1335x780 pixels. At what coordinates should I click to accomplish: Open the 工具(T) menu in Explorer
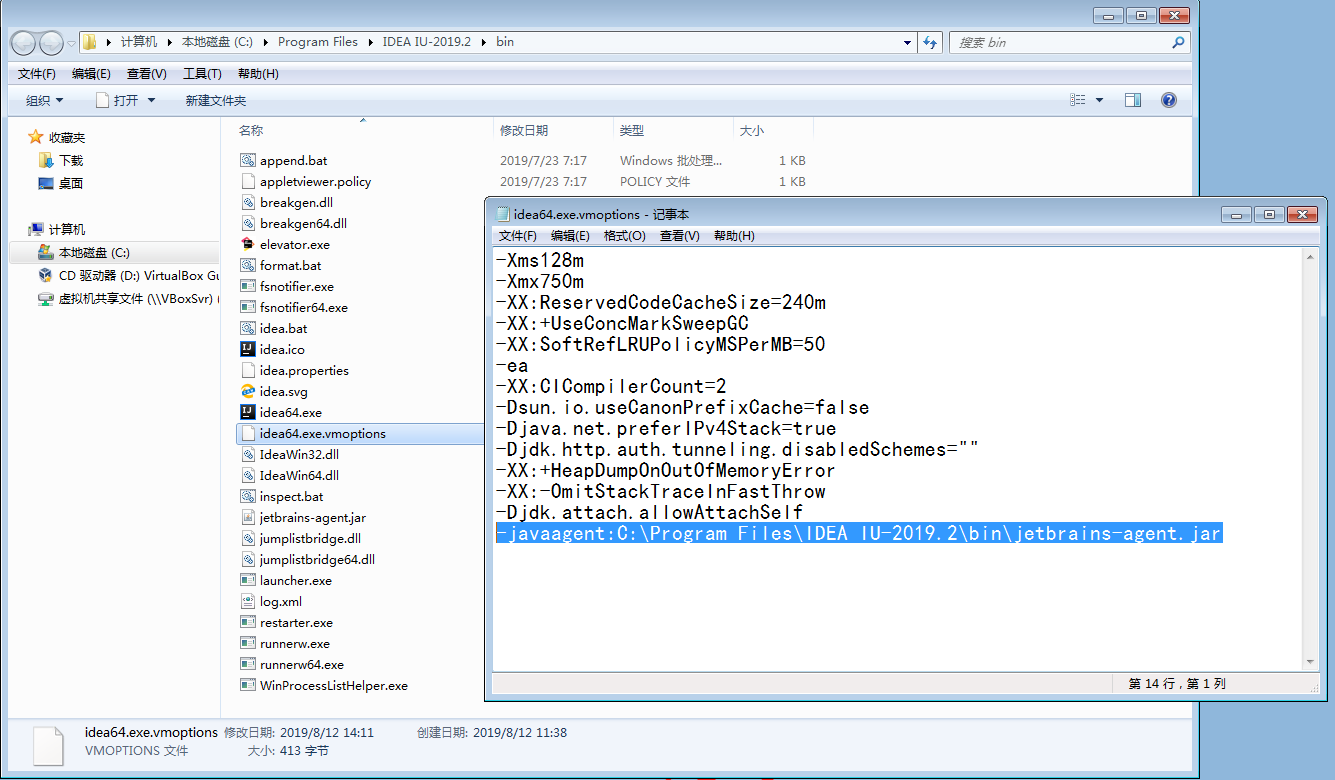pos(202,74)
